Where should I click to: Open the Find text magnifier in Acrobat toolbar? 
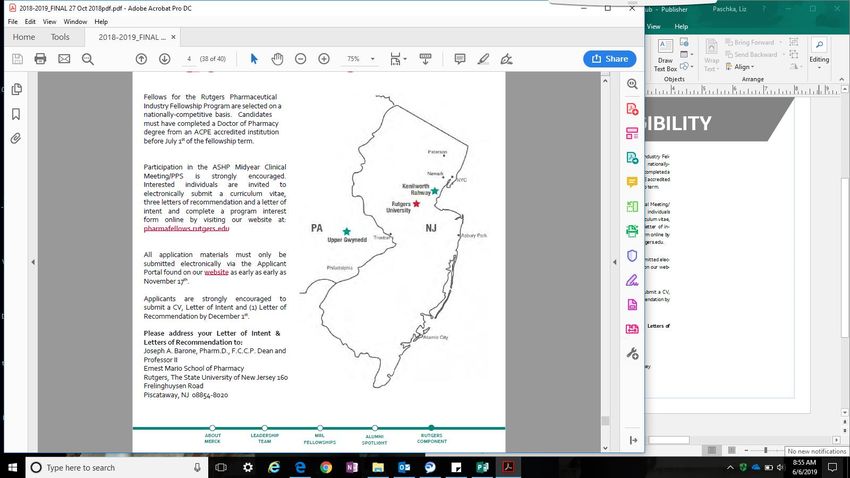88,59
